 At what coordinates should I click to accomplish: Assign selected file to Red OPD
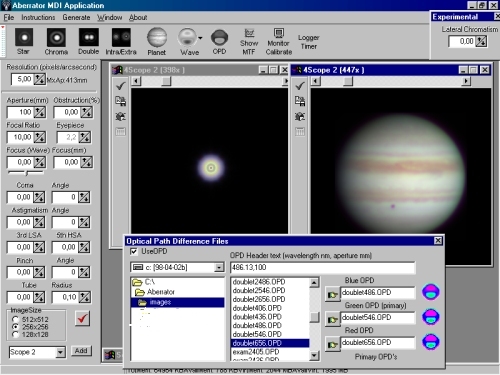(x=332, y=345)
